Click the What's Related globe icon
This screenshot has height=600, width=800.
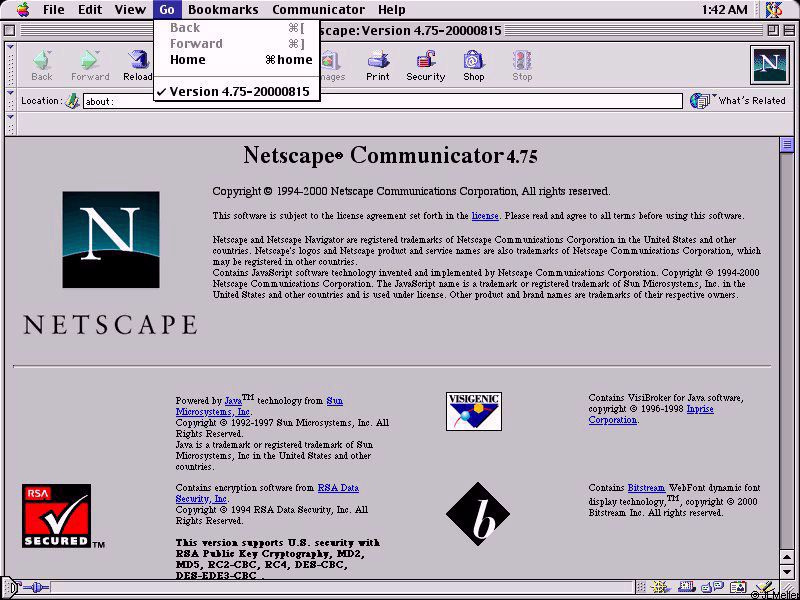[x=700, y=101]
